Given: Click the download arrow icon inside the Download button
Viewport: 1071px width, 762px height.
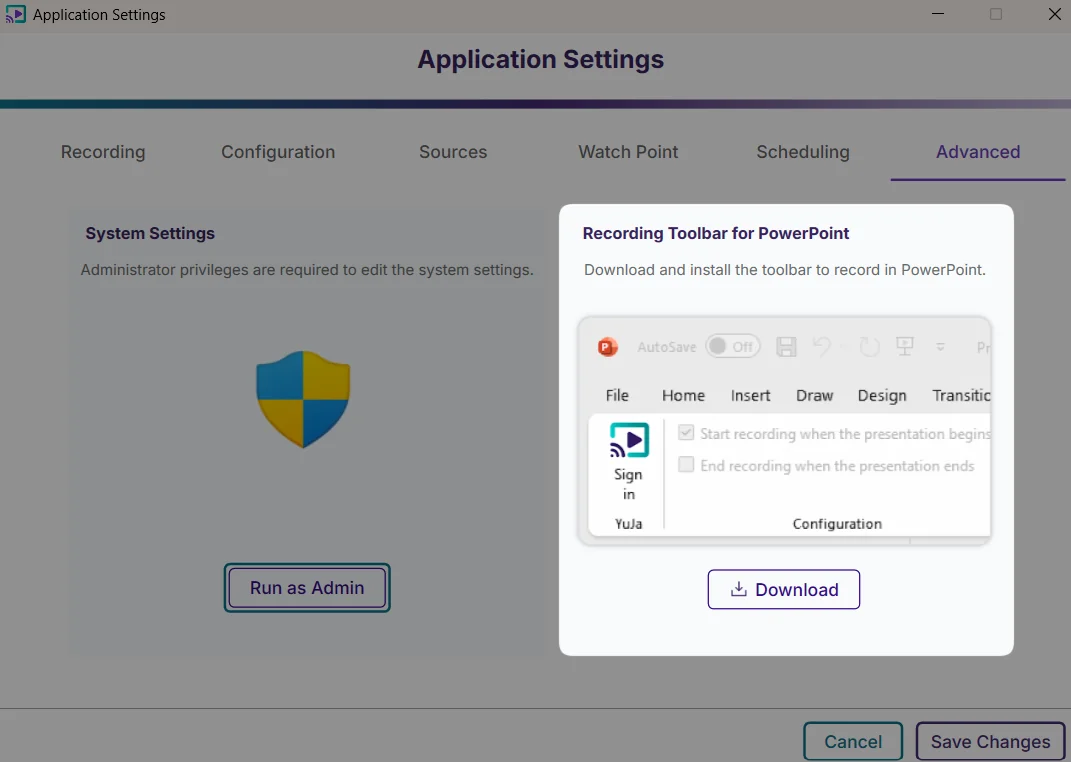Looking at the screenshot, I should point(737,589).
